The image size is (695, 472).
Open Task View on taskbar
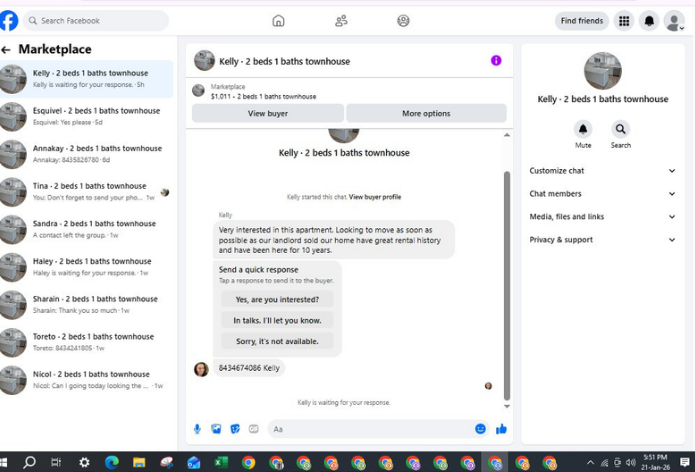pos(56,463)
